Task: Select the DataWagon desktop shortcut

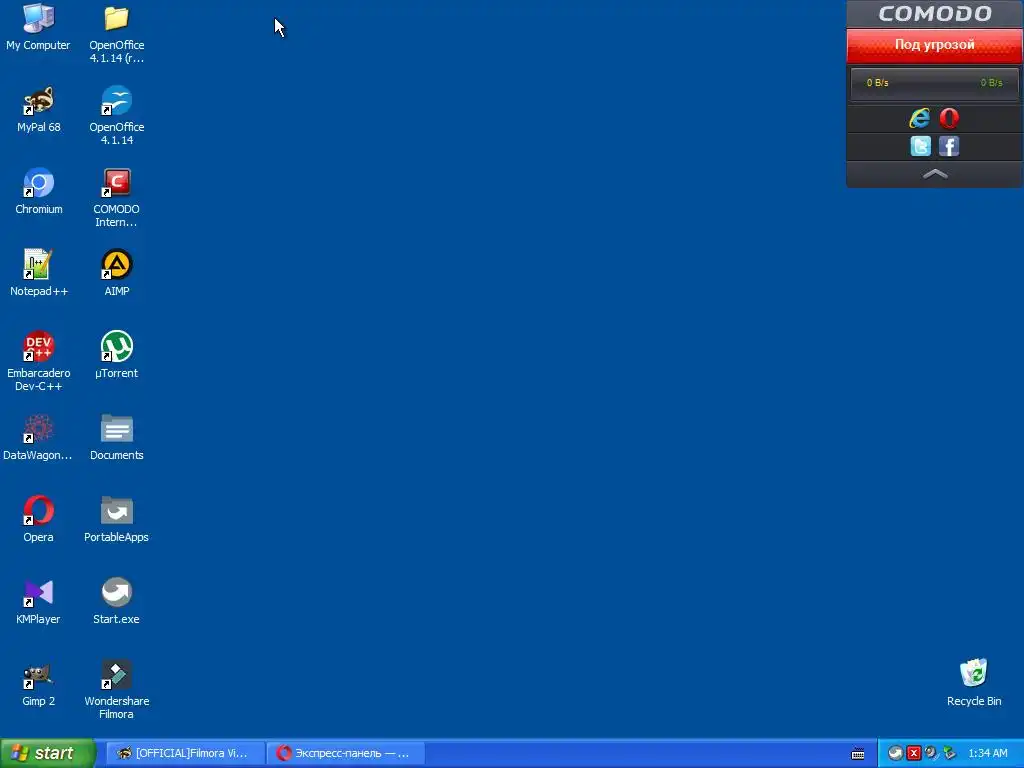Action: coord(38,437)
